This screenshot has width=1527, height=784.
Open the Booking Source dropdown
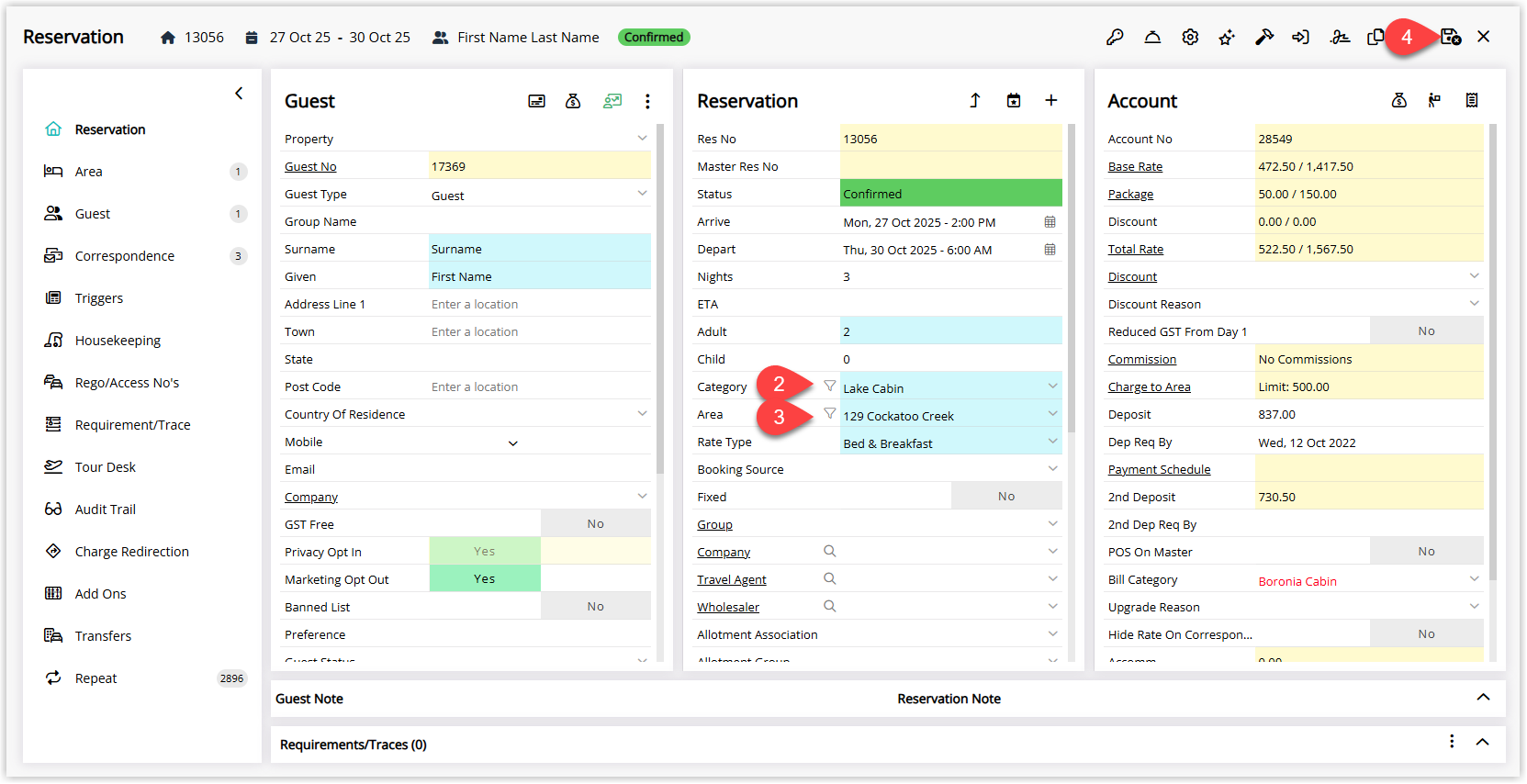click(1052, 468)
